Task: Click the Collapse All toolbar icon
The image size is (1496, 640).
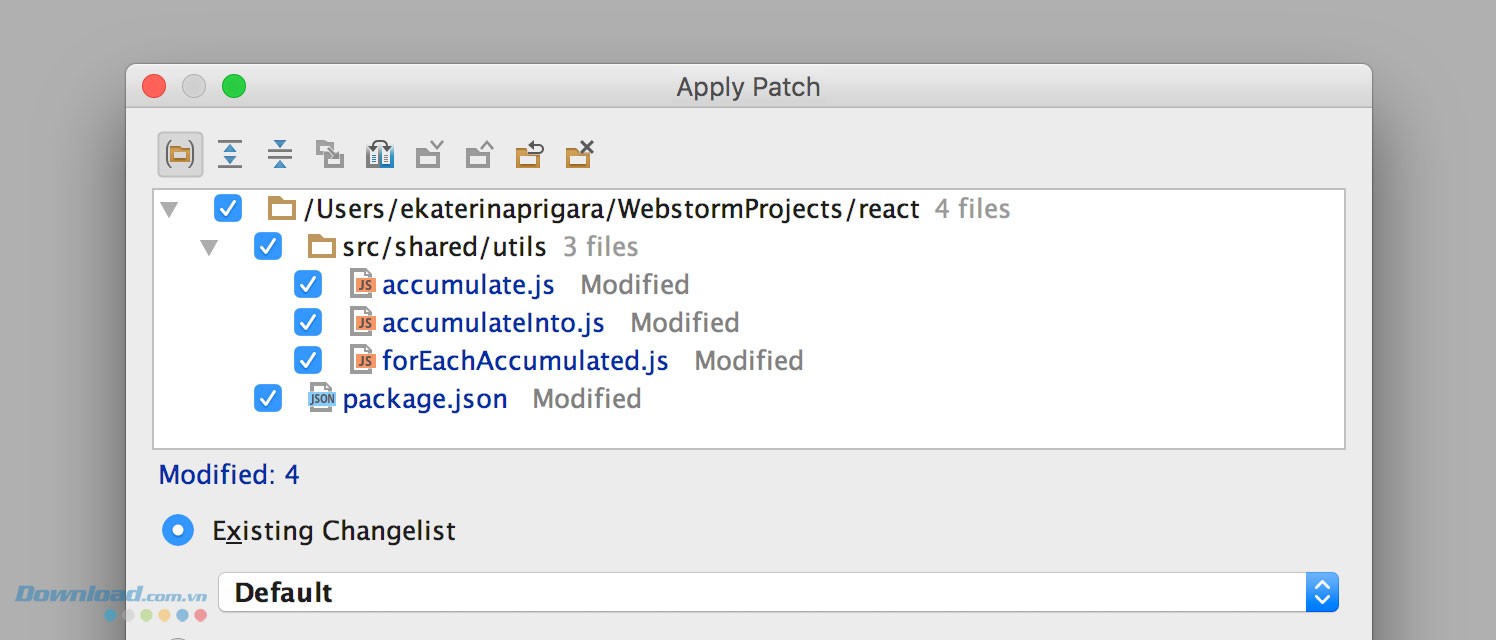Action: pyautogui.click(x=280, y=154)
